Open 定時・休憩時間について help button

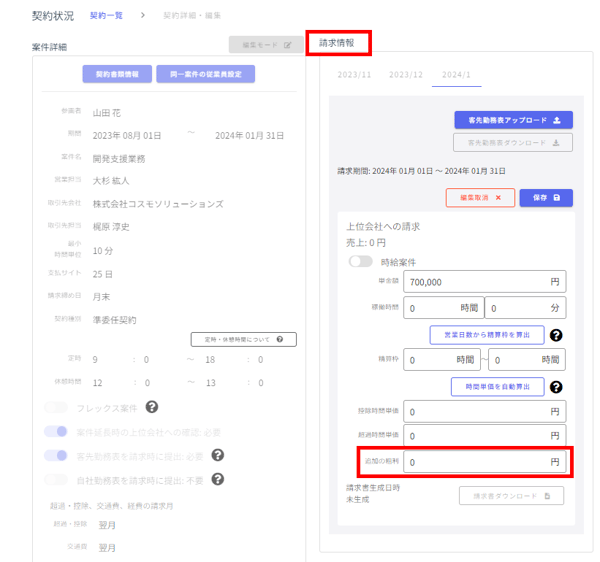point(243,339)
